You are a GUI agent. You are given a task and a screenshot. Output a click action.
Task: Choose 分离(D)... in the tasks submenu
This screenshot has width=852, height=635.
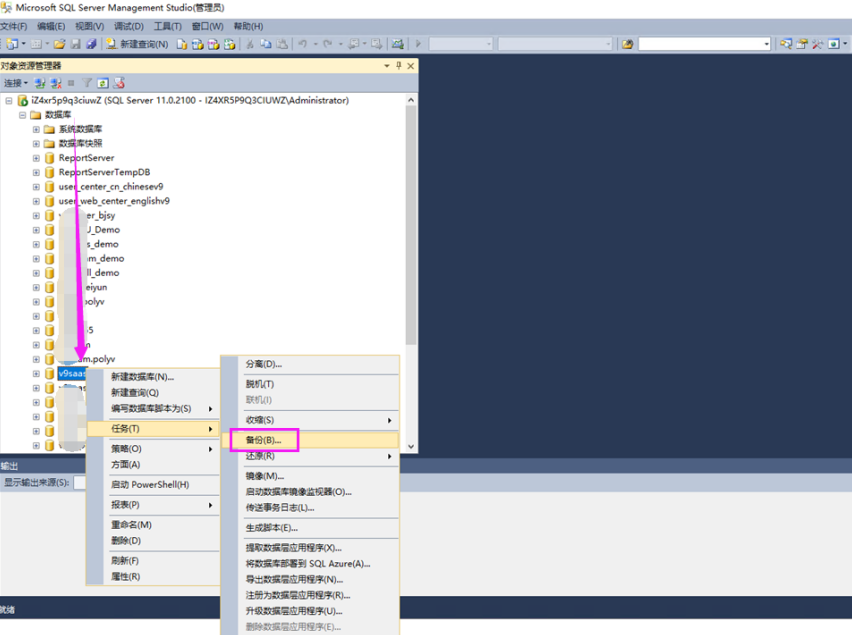pyautogui.click(x=264, y=364)
